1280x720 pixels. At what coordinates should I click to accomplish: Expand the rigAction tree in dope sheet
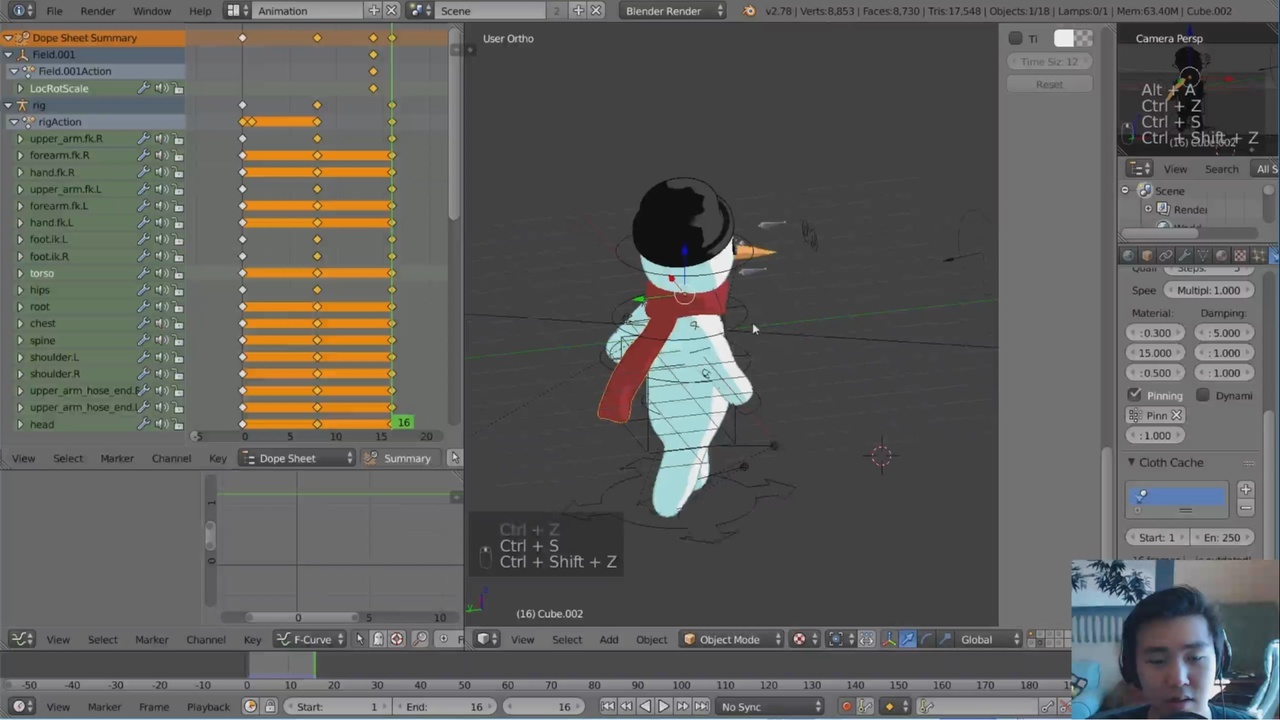14,122
